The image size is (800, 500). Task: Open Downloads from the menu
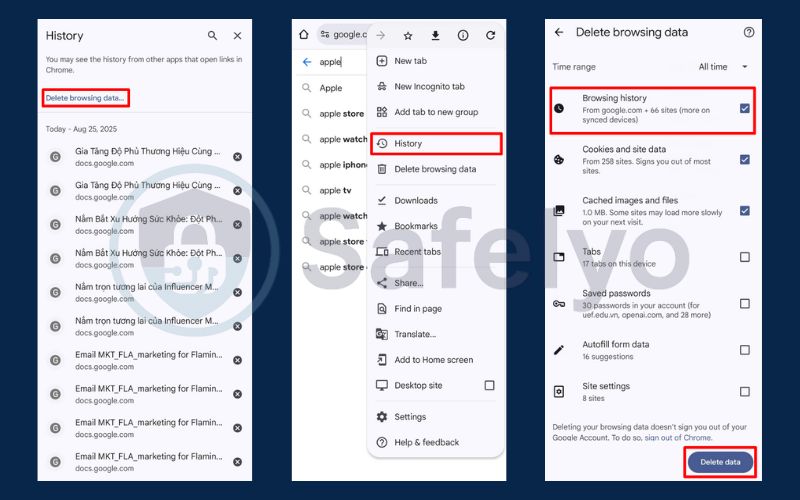pyautogui.click(x=436, y=201)
